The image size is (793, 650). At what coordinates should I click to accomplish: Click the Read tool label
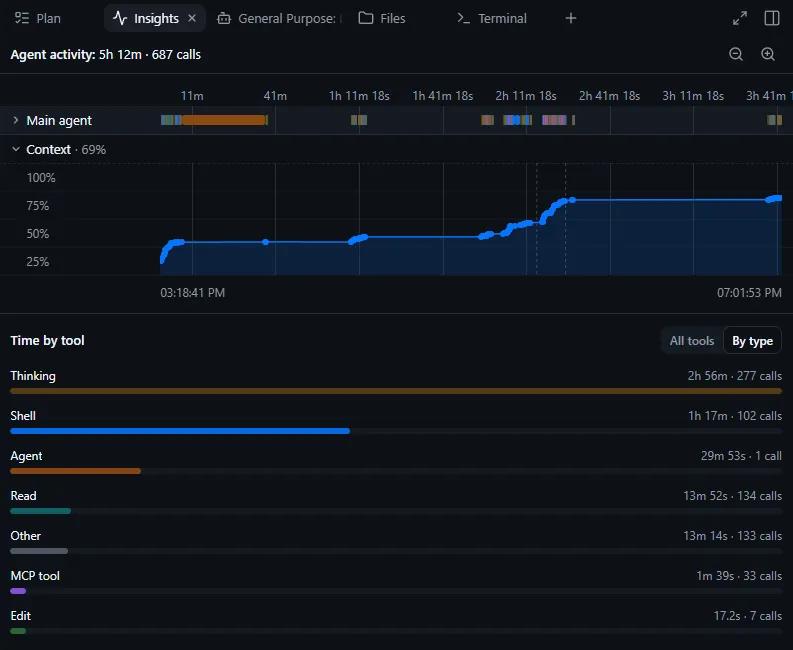(23, 496)
